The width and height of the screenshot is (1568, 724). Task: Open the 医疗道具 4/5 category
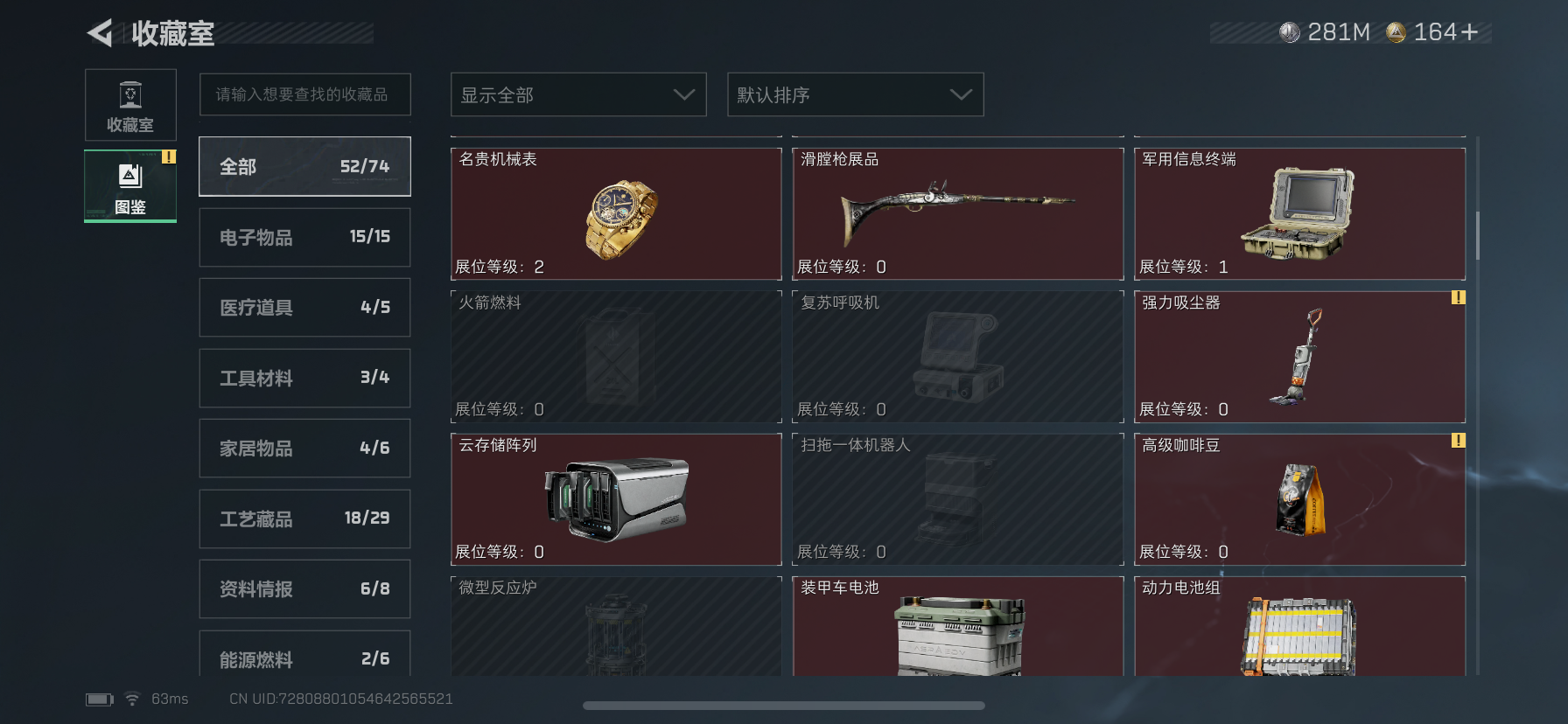point(304,307)
